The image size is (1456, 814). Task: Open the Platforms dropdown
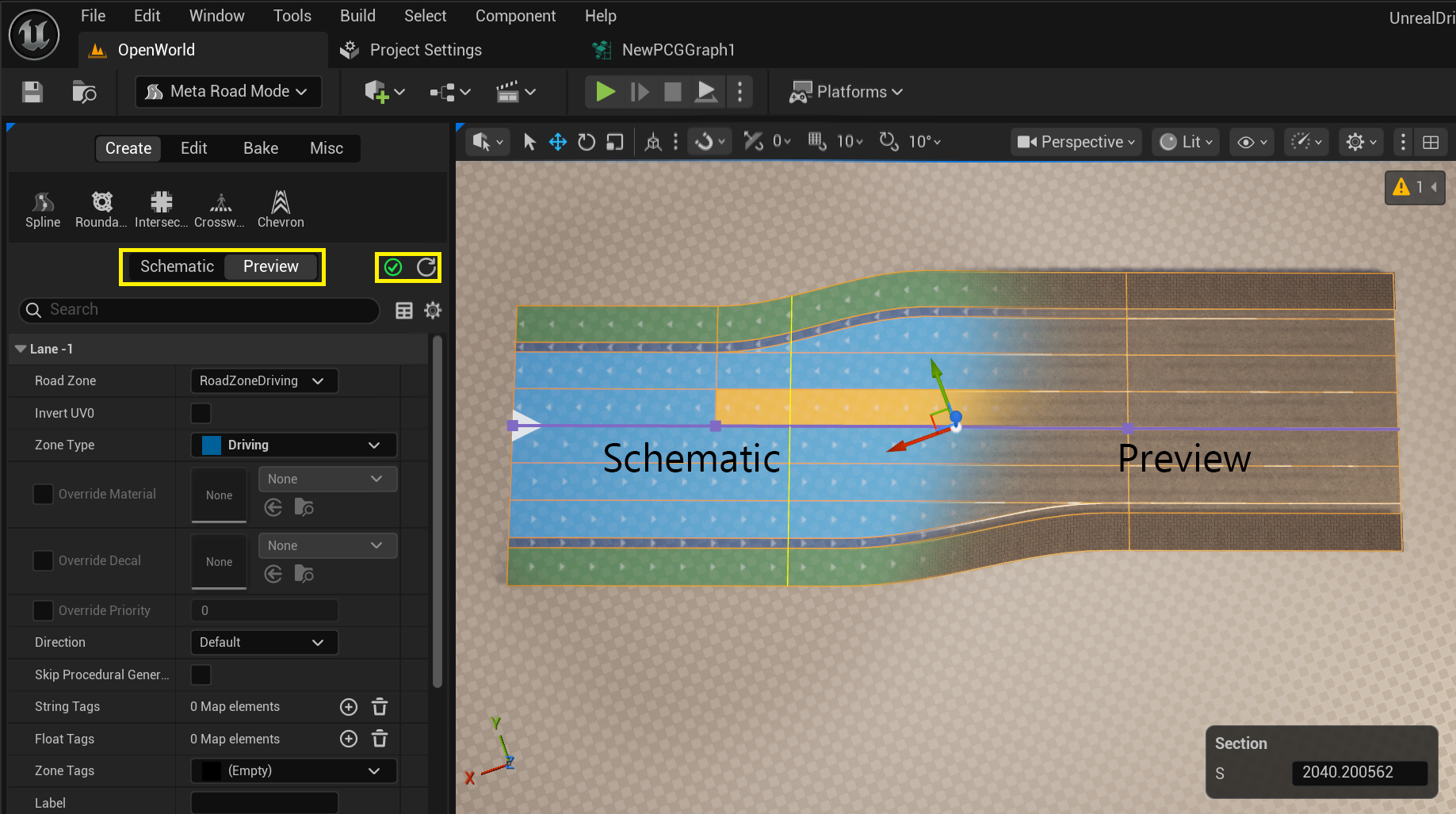(846, 92)
